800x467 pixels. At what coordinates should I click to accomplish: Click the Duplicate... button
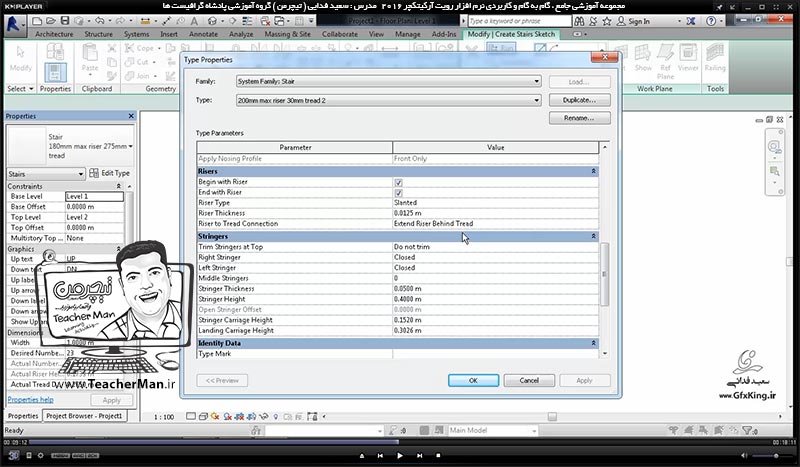(x=580, y=100)
